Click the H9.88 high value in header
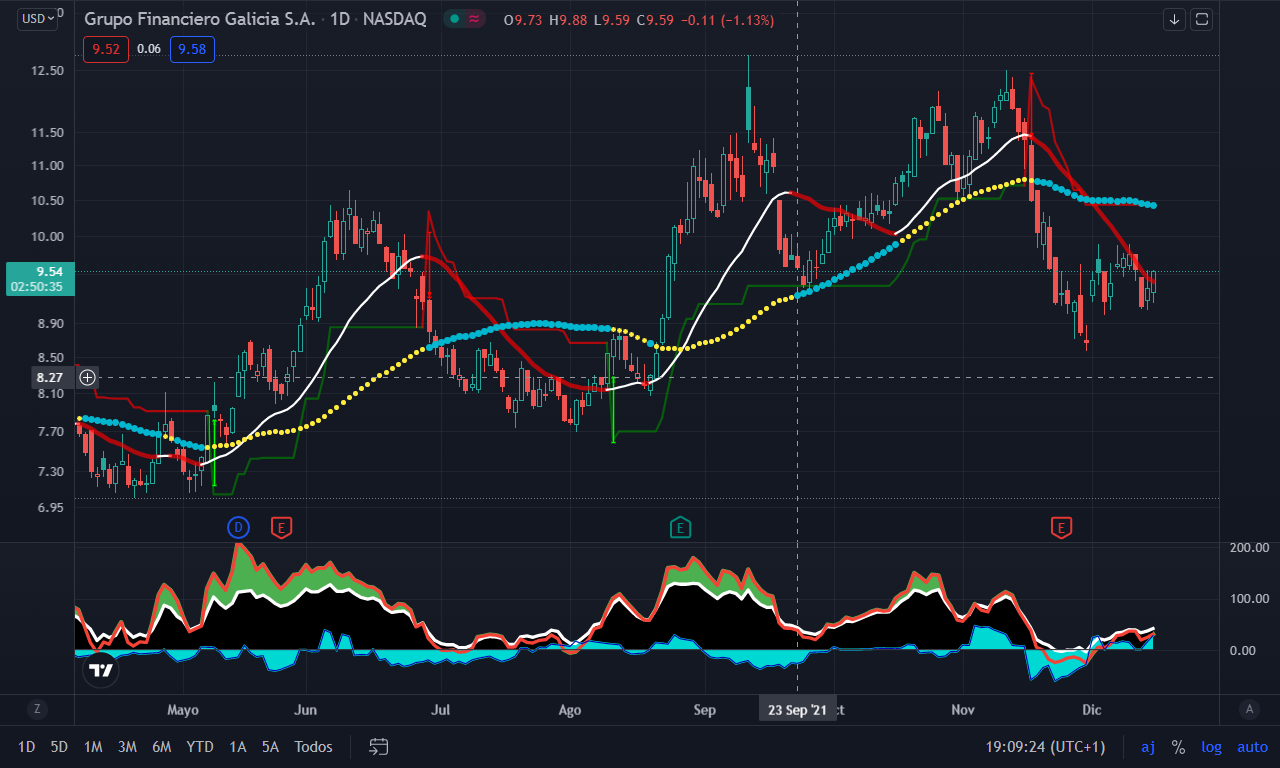Viewport: 1280px width, 768px height. pos(570,20)
